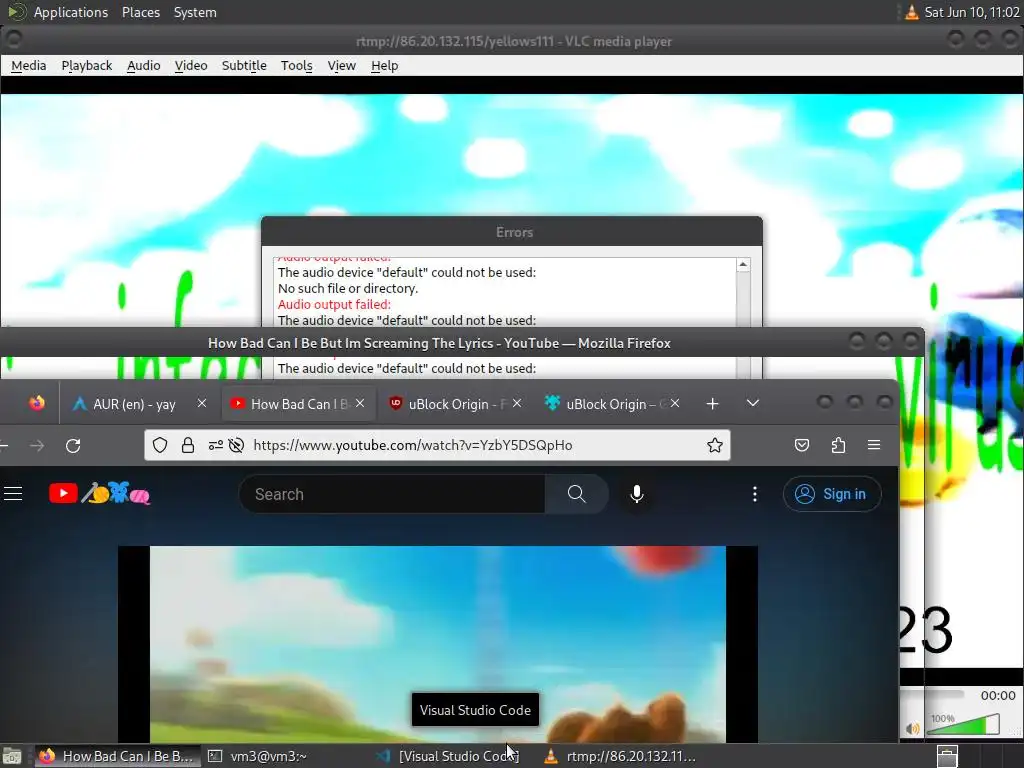Open the VLC View menu
1024x768 pixels.
pos(342,65)
